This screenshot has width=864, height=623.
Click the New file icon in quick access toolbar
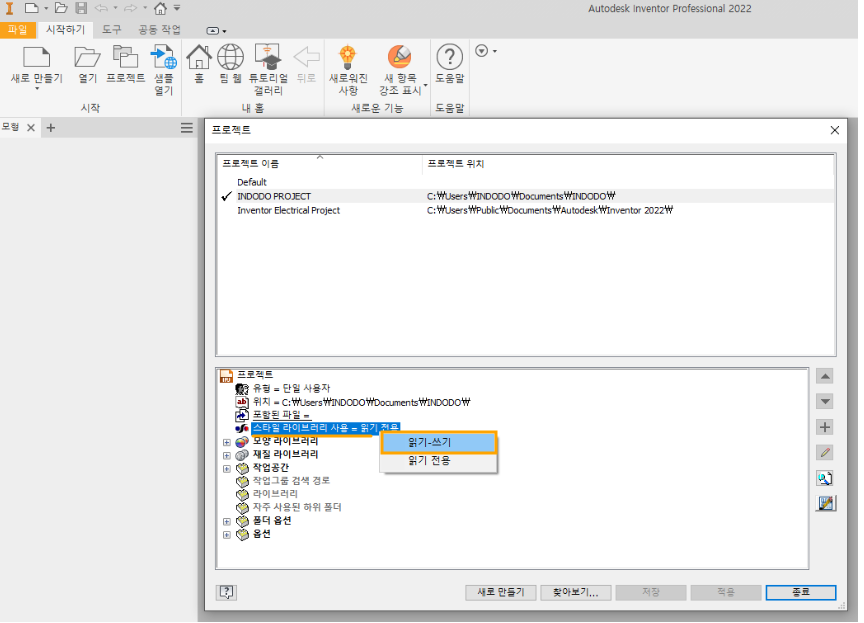point(32,8)
